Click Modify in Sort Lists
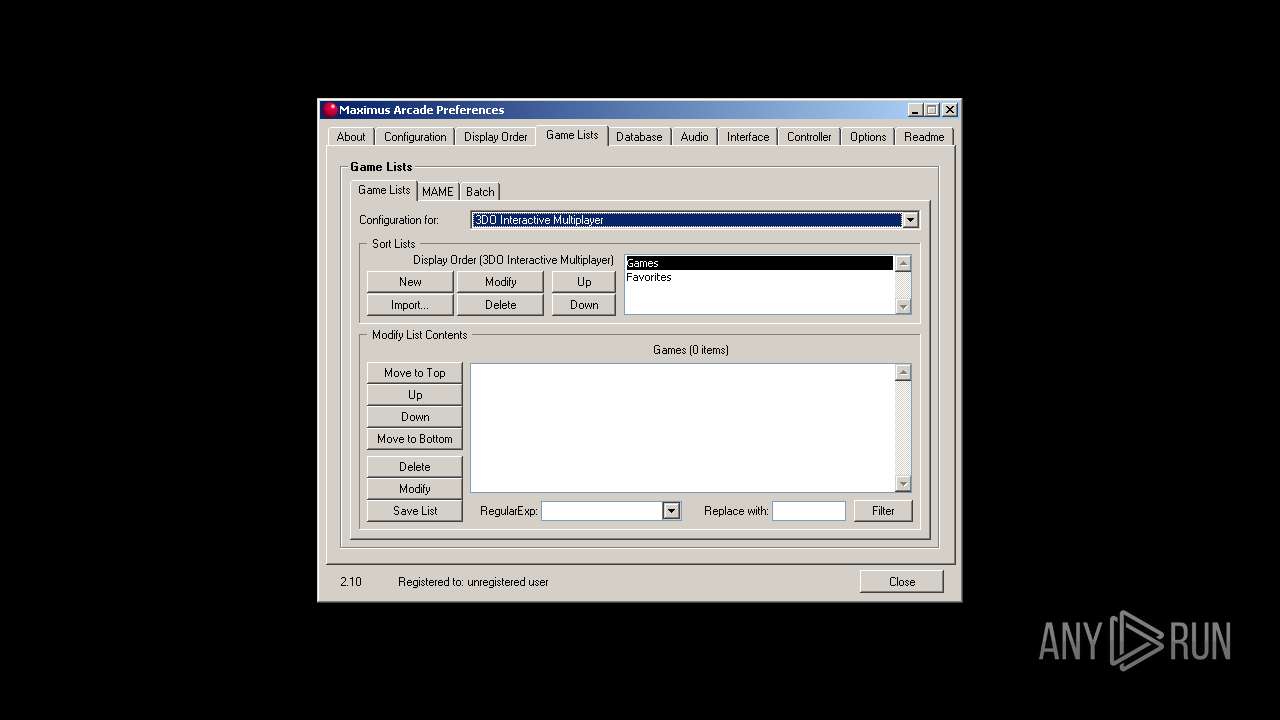Screen dimensions: 1280x720 point(500,282)
